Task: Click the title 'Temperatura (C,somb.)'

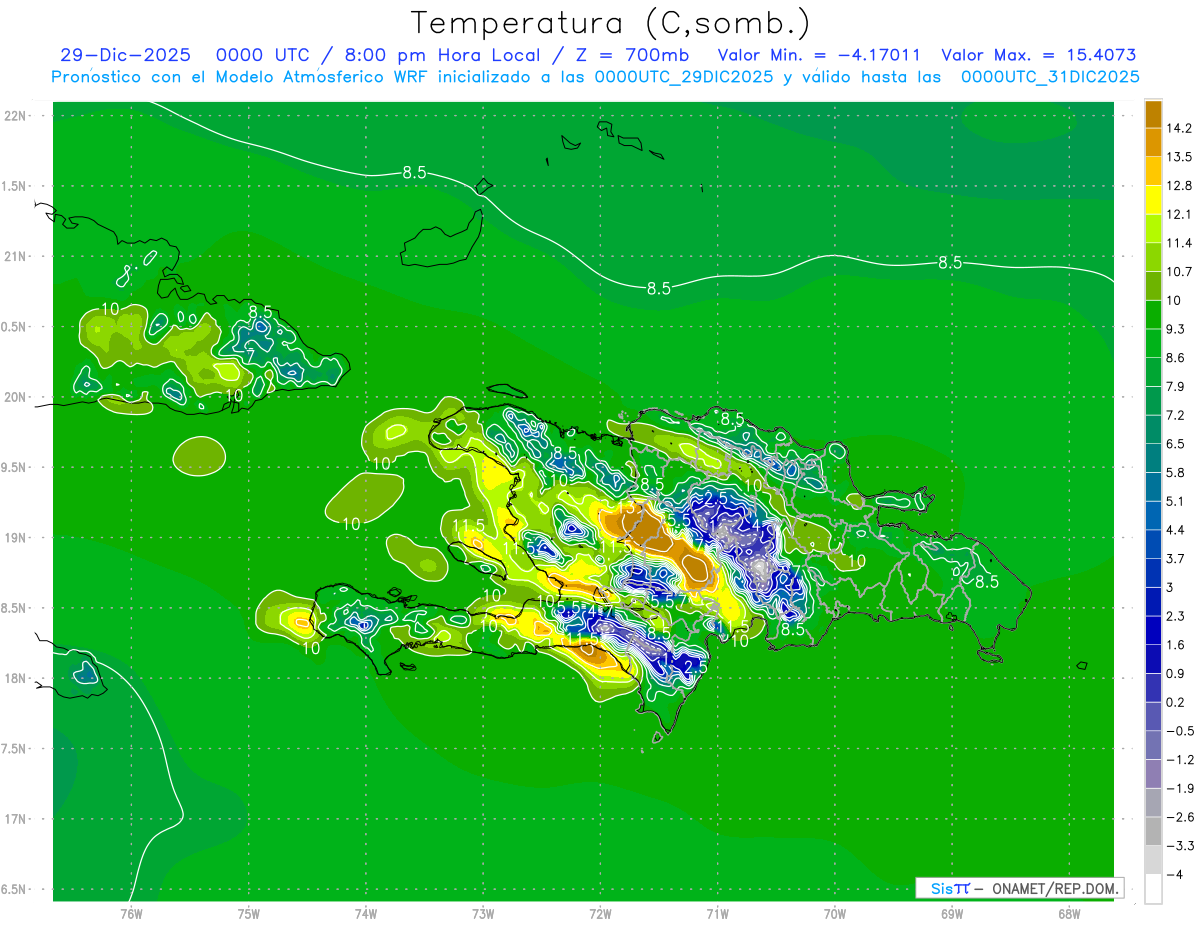Action: [x=611, y=22]
